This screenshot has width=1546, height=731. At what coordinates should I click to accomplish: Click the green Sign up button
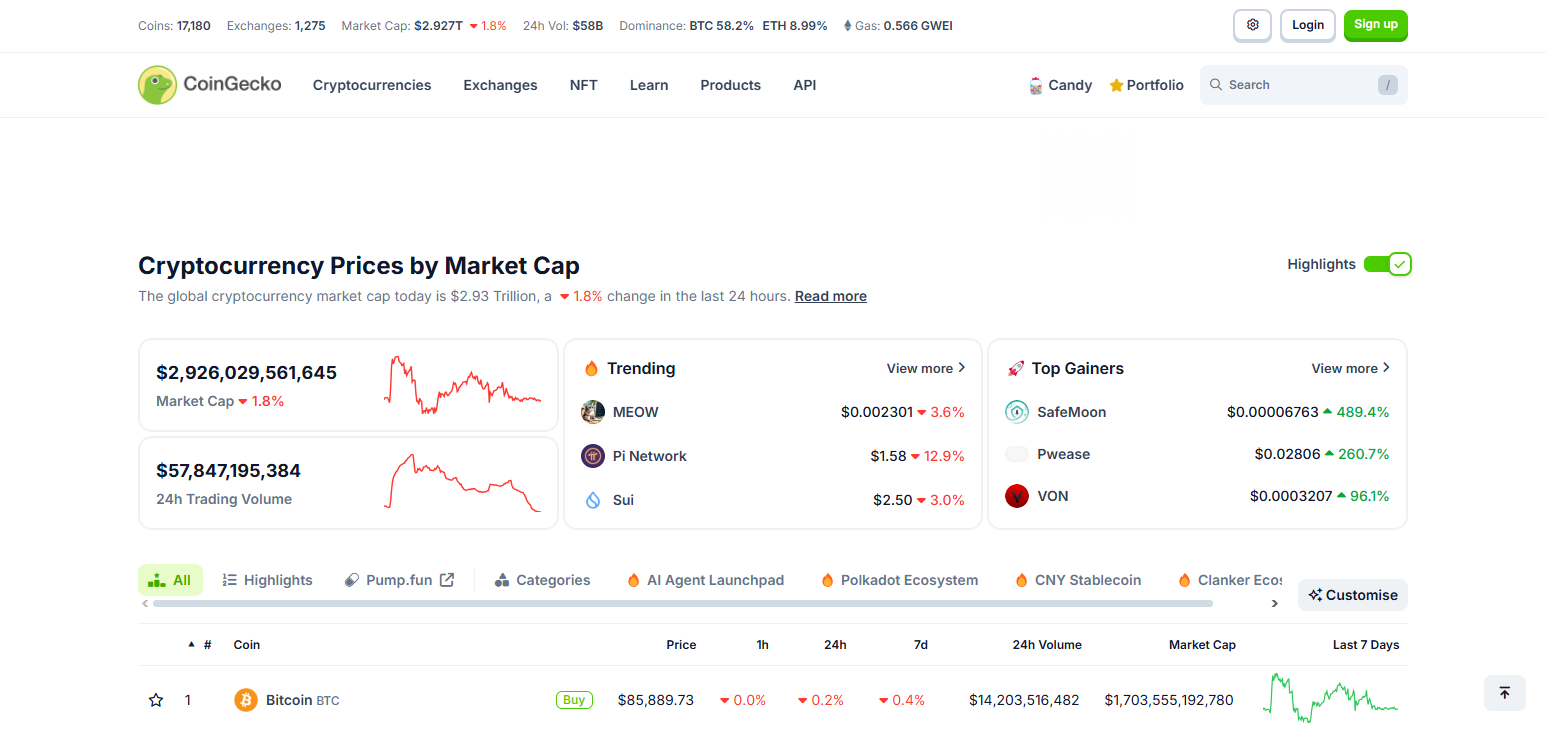click(x=1375, y=25)
